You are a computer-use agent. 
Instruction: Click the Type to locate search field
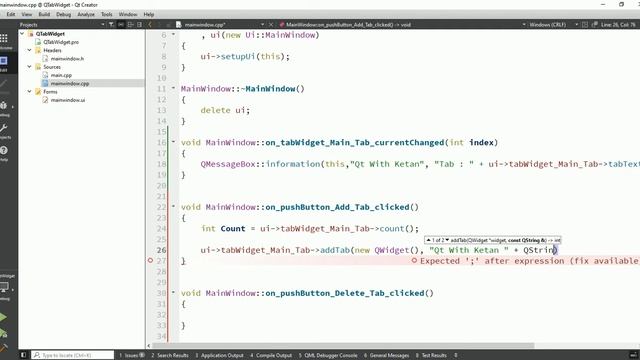73,355
